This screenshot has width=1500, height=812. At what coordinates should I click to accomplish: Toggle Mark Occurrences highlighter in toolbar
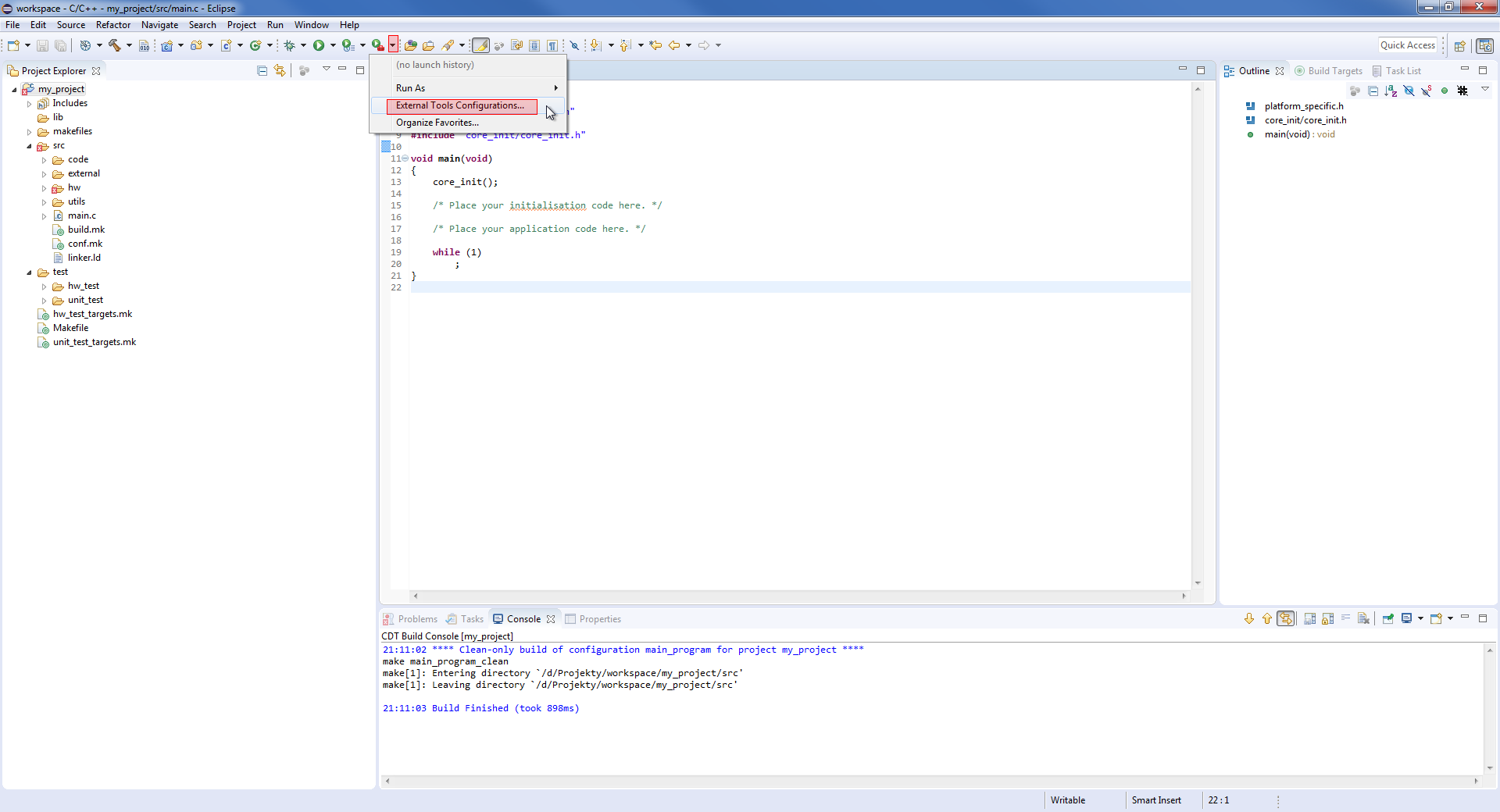pyautogui.click(x=480, y=45)
